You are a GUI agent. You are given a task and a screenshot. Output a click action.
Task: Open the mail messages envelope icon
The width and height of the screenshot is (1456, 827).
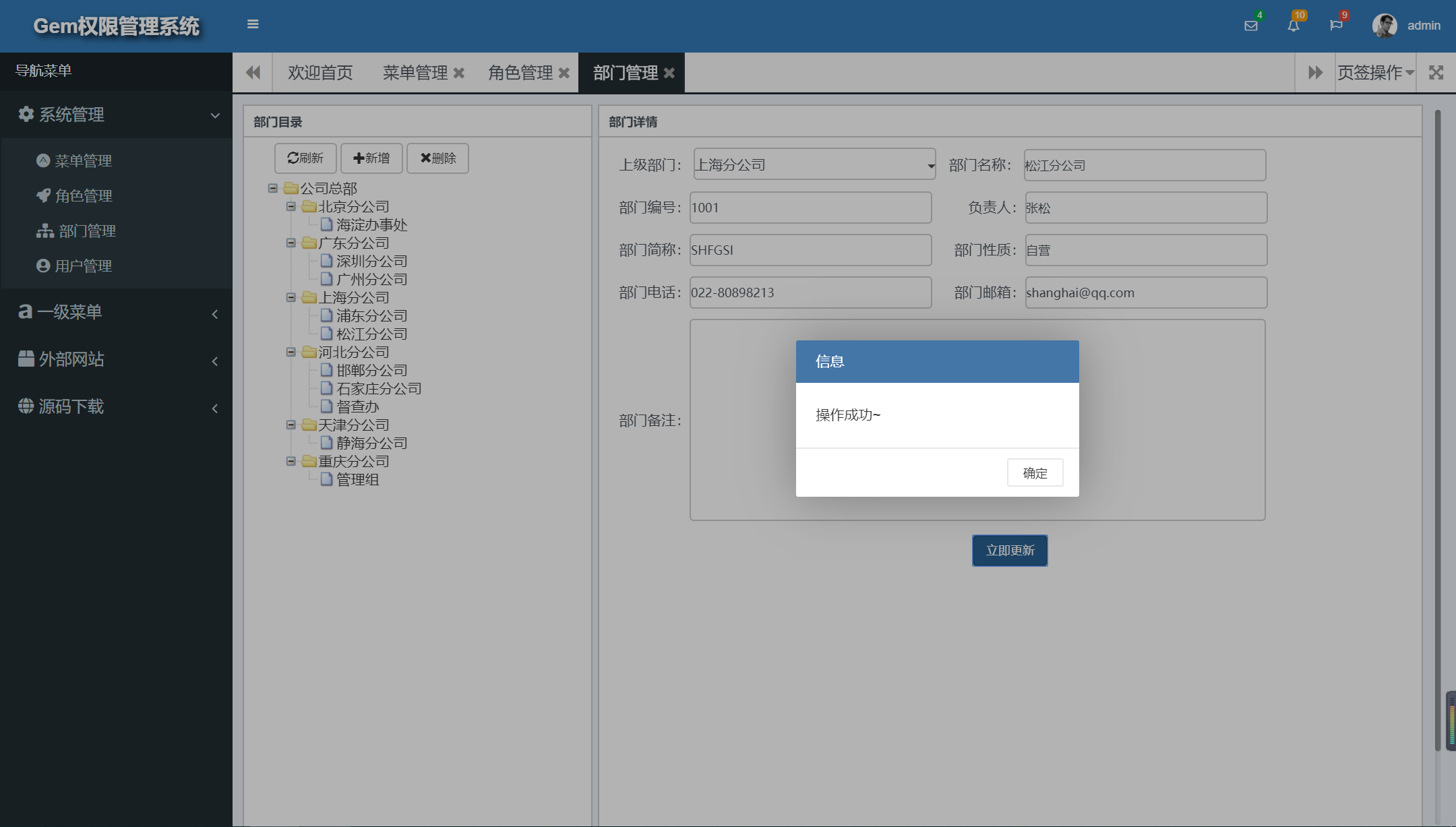(1251, 25)
